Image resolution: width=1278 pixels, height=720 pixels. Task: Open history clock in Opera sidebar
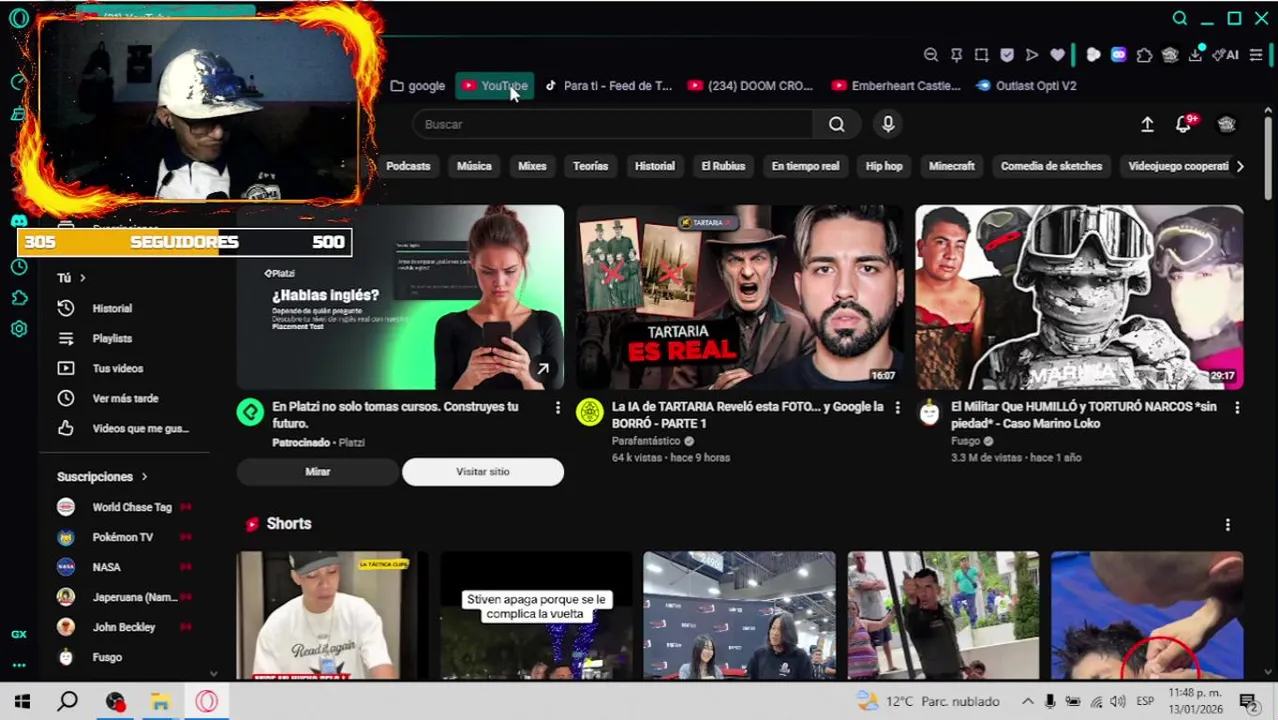(19, 267)
